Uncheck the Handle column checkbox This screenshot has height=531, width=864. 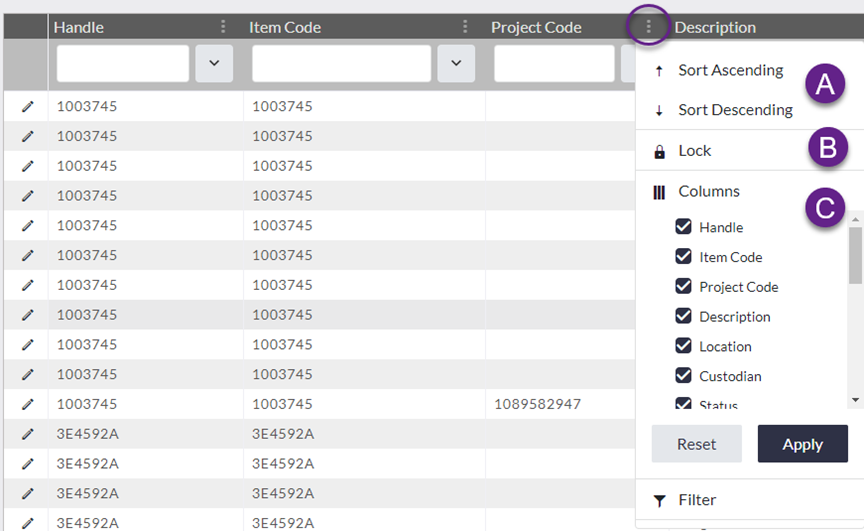point(683,226)
